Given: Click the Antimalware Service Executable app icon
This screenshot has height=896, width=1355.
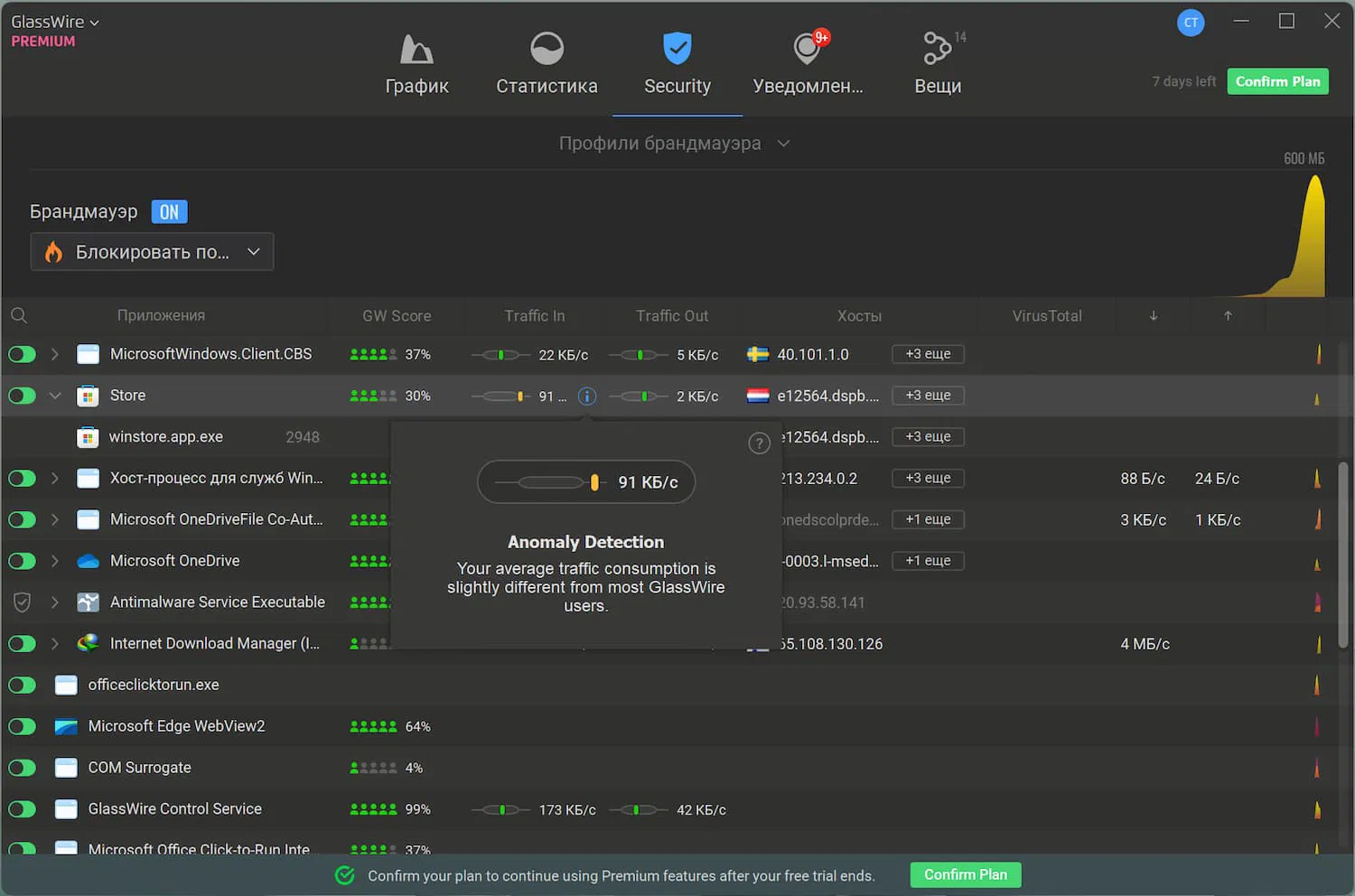Looking at the screenshot, I should (88, 602).
